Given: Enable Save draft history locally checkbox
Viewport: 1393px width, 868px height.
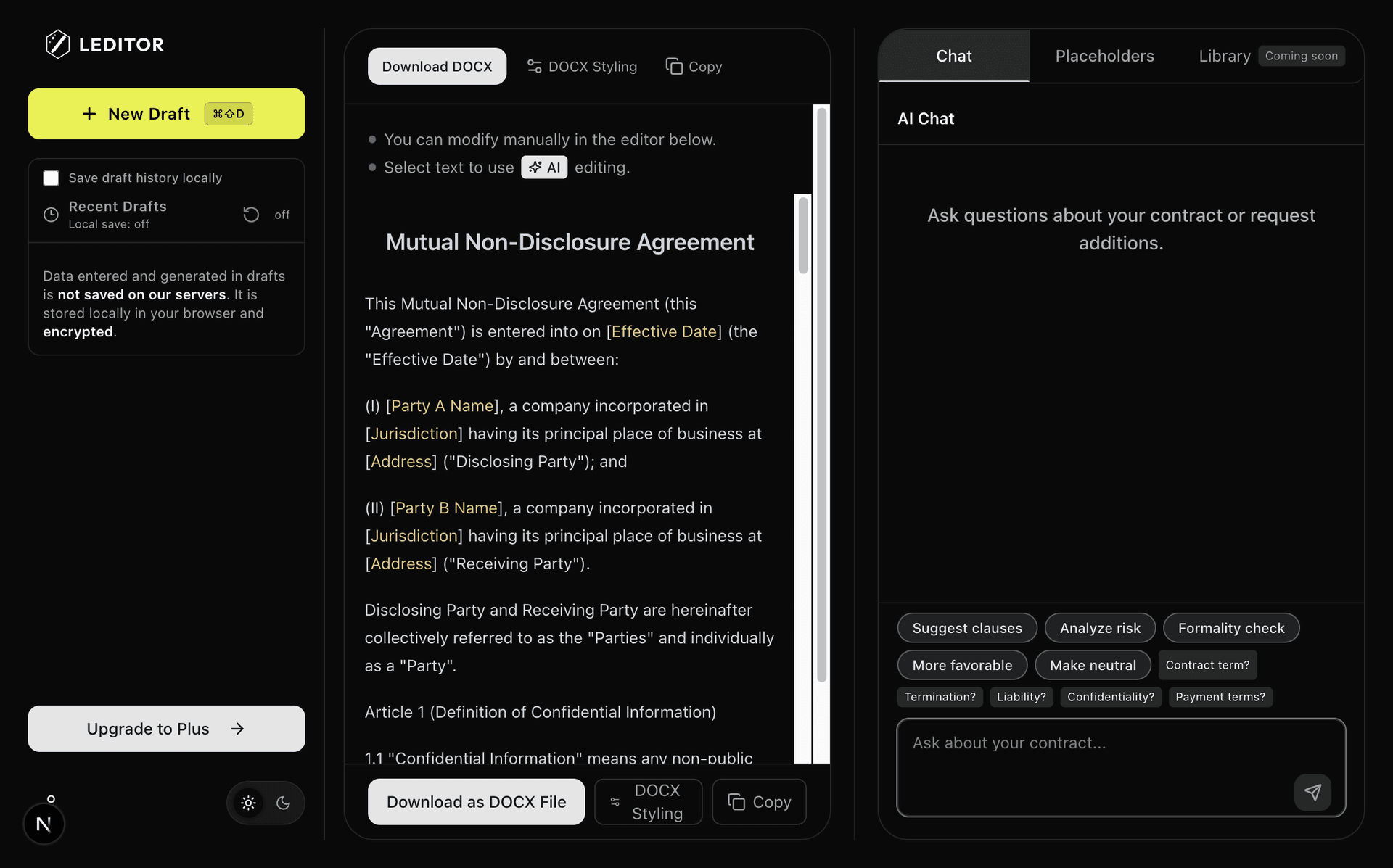Looking at the screenshot, I should click(51, 178).
